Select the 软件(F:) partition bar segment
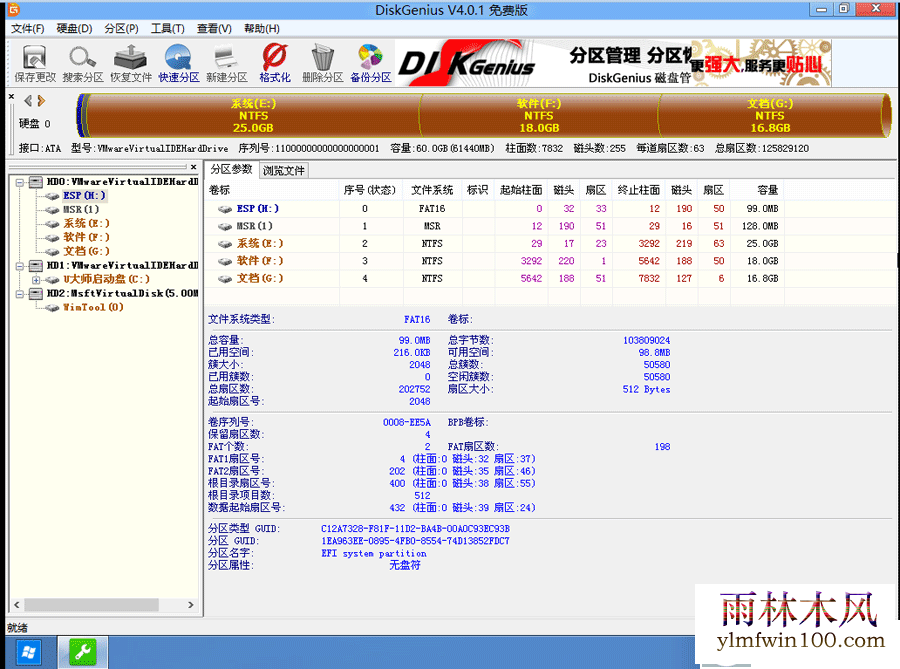 [539, 115]
